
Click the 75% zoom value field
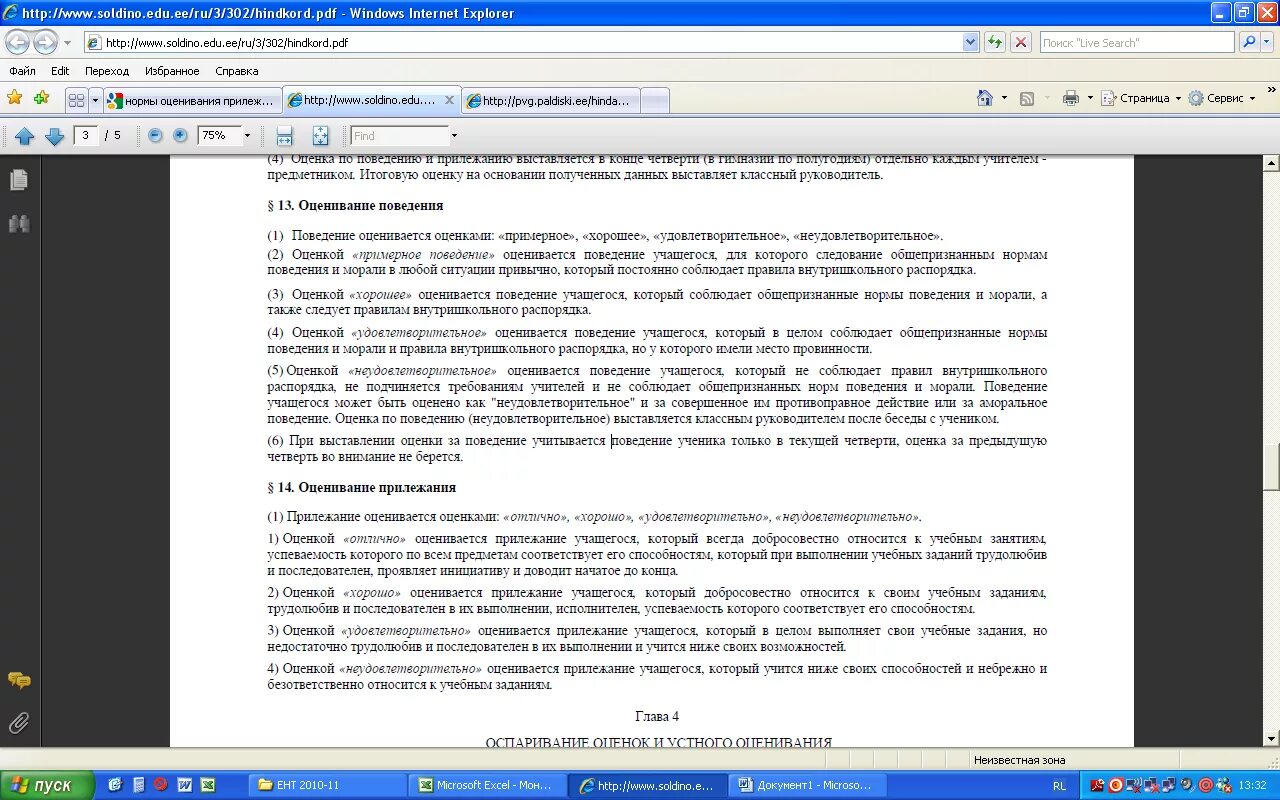pos(219,135)
